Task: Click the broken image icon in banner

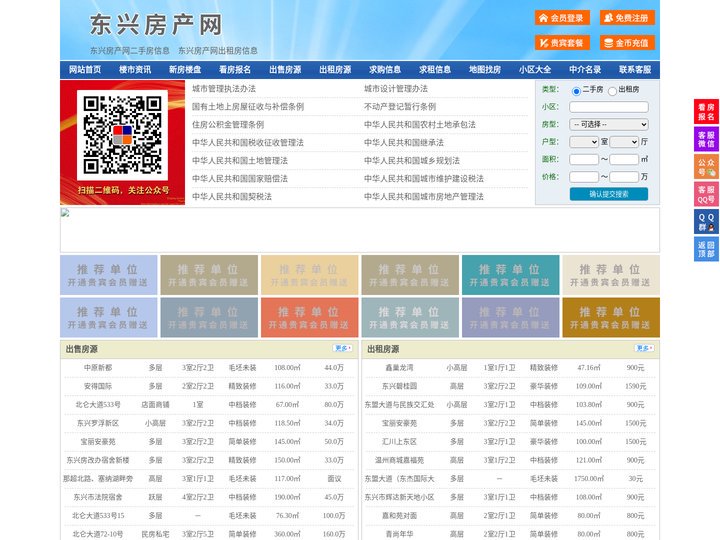Action: pos(65,213)
